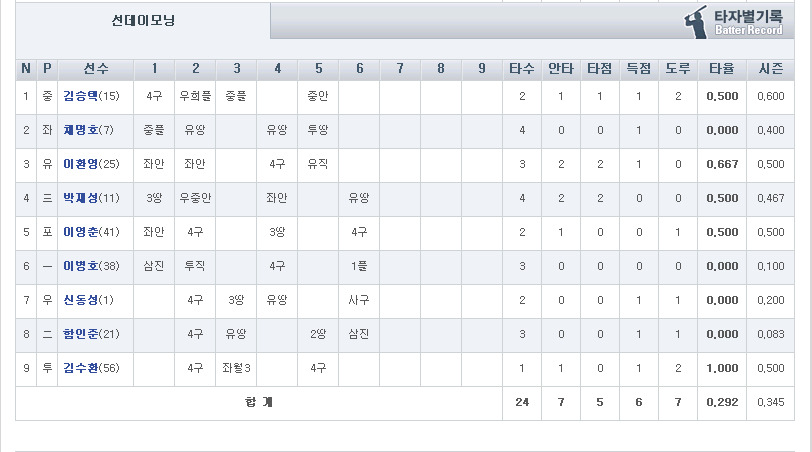Click the 타자별기록 Batter Record title
This screenshot has width=812, height=452.
[748, 23]
